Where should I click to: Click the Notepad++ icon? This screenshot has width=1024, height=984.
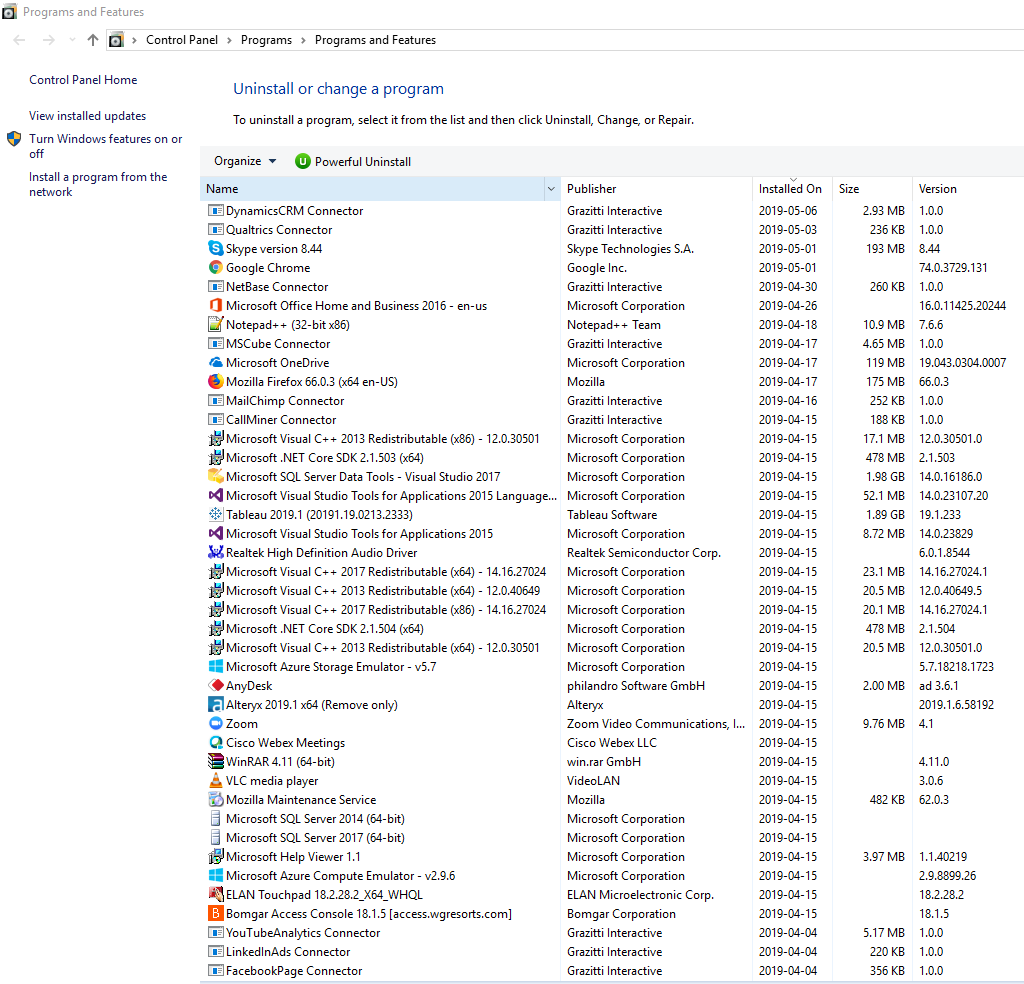(x=216, y=325)
